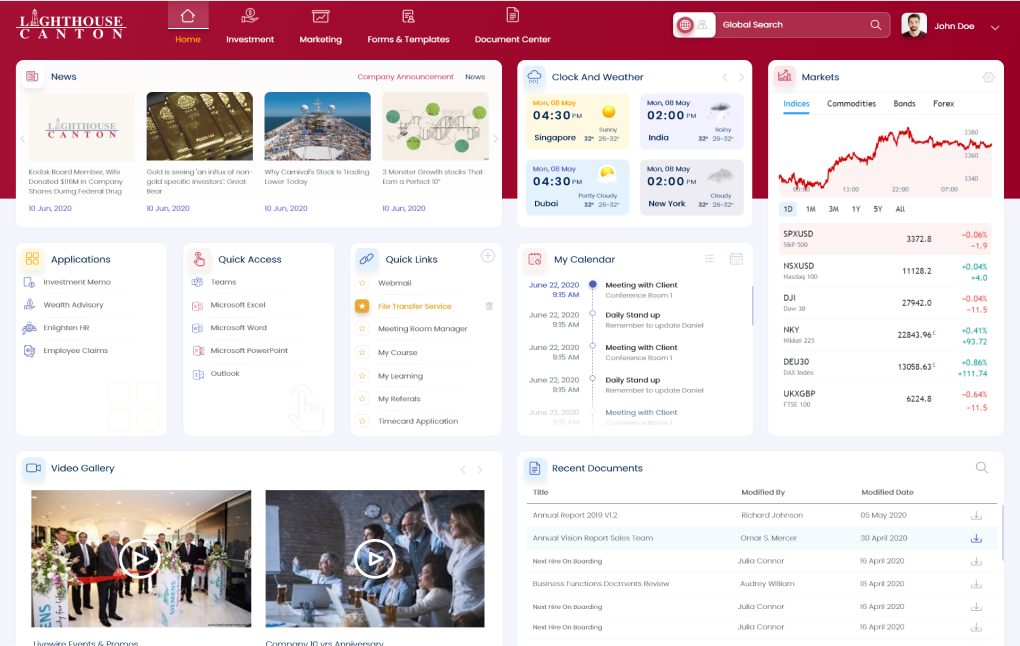Screen dimensions: 1020x646
Task: Select the News filter link
Action: (x=475, y=77)
